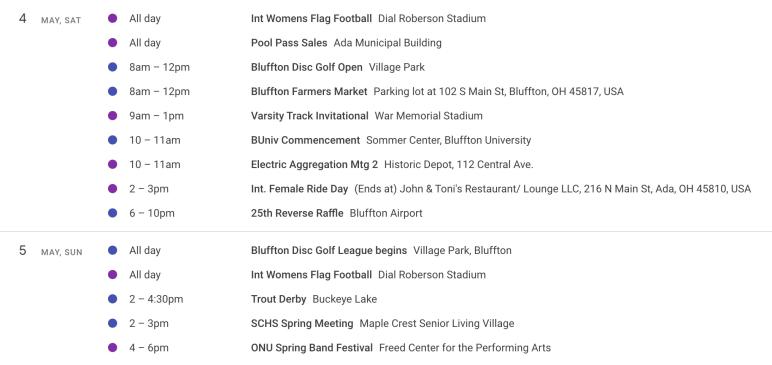772x365 pixels.
Task: Click the blue dot beside Trout Derby
Action: [113, 299]
